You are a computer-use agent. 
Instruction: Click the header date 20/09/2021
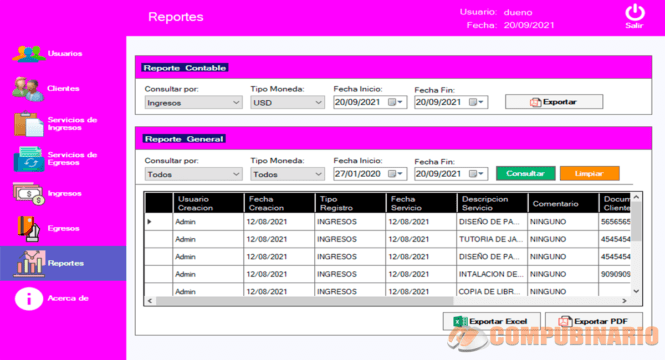[529, 25]
